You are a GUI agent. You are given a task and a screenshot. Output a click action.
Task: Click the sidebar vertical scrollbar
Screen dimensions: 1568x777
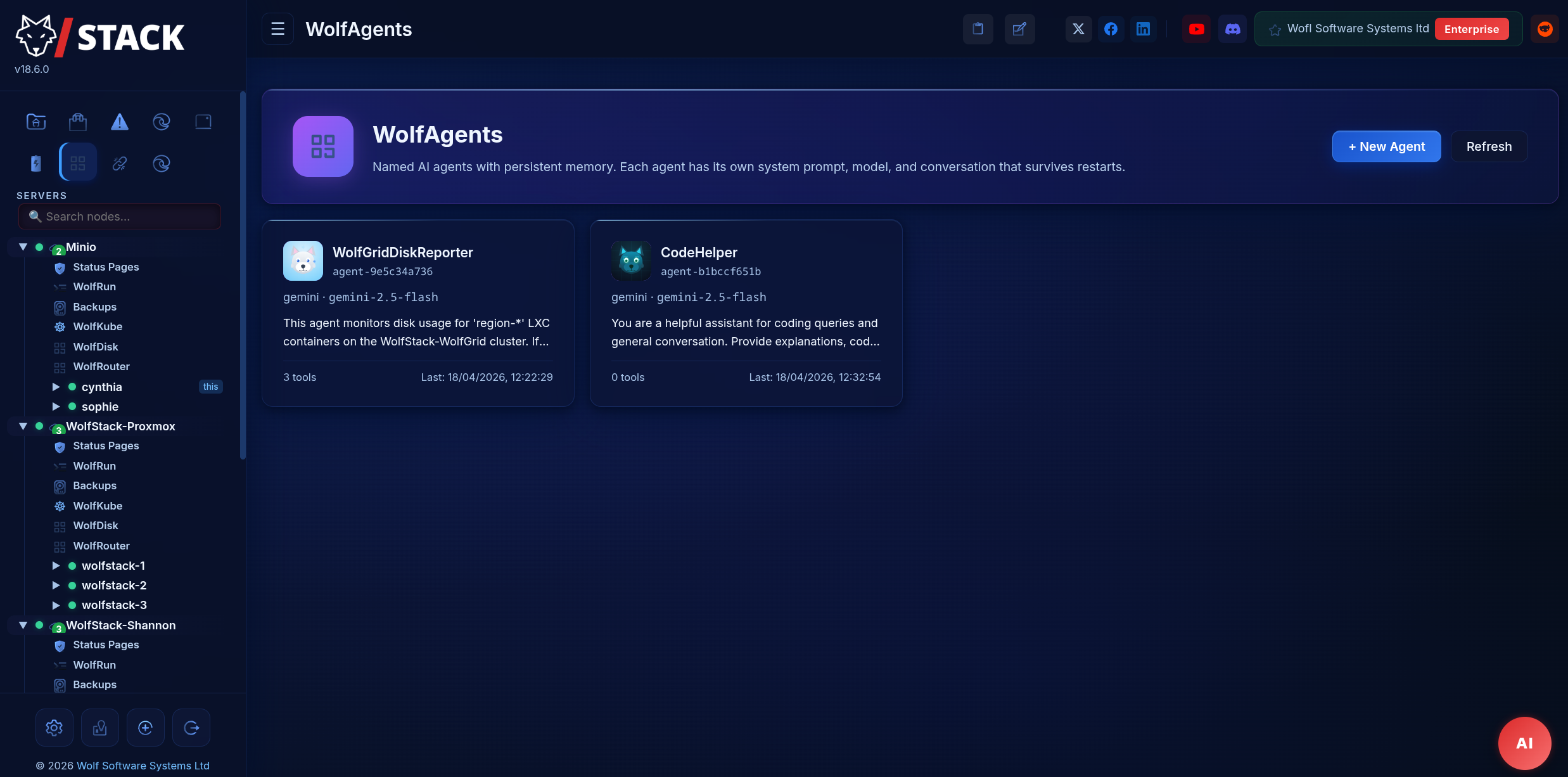click(243, 275)
